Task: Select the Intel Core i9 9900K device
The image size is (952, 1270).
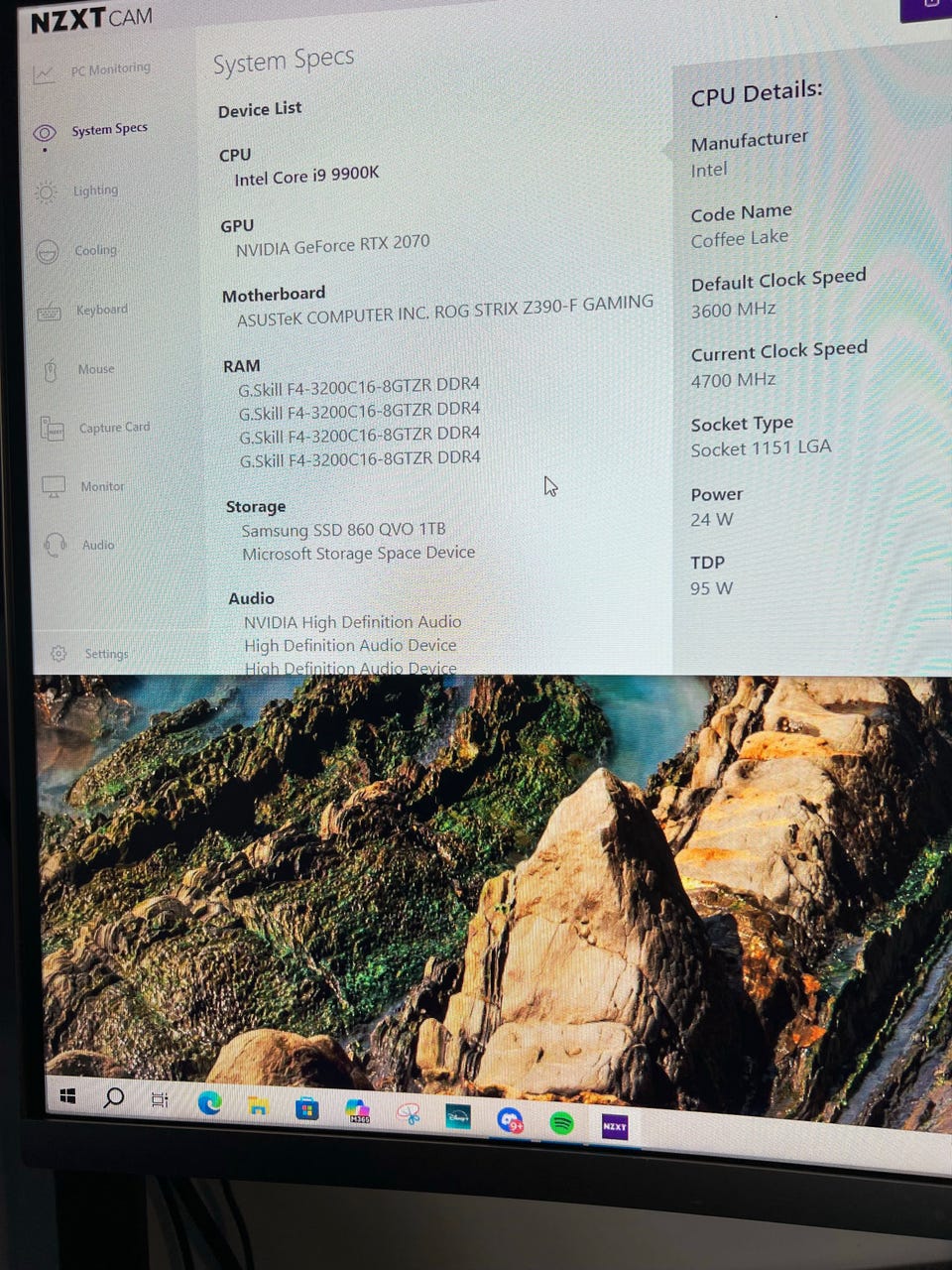Action: (x=306, y=176)
